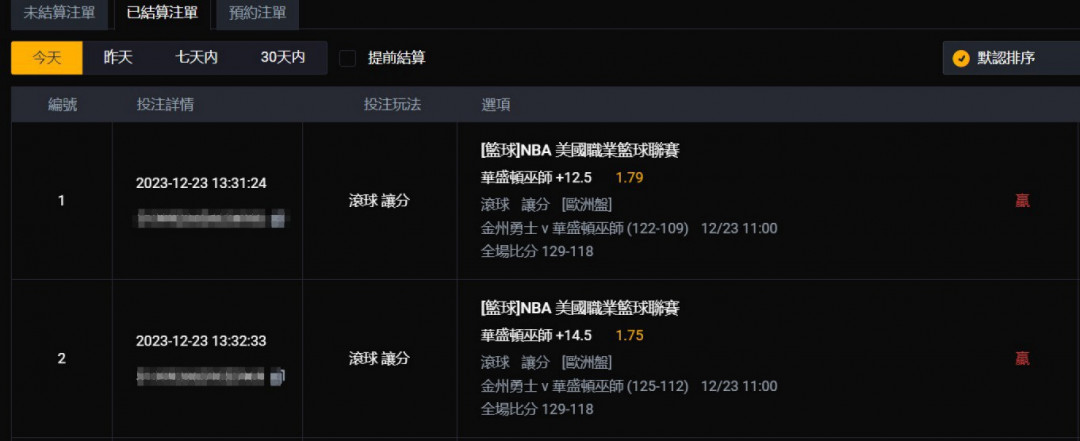Click the 選項 column header
This screenshot has height=441, width=1080.
tap(496, 105)
